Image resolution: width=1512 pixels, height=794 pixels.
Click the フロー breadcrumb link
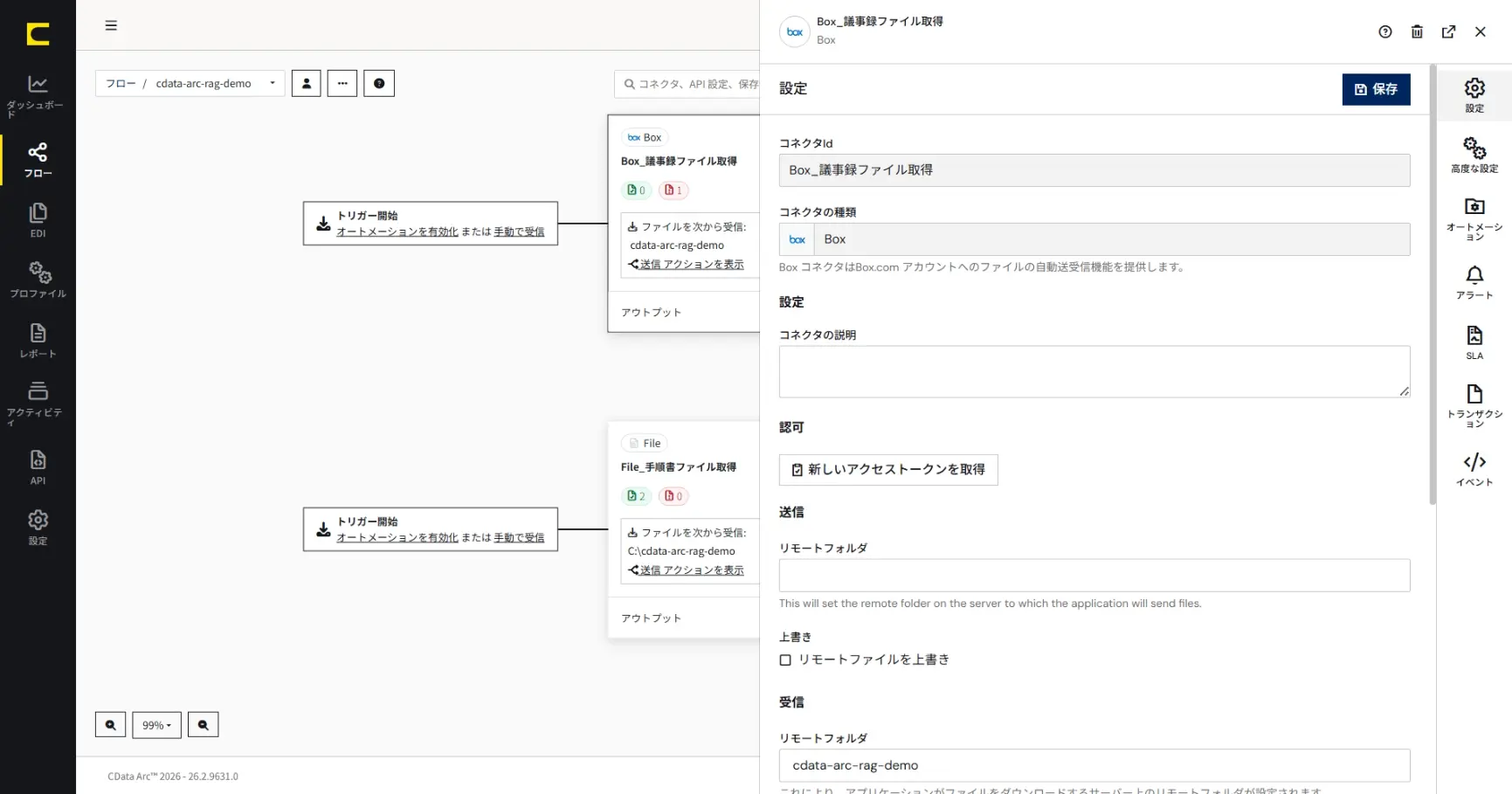coord(121,83)
